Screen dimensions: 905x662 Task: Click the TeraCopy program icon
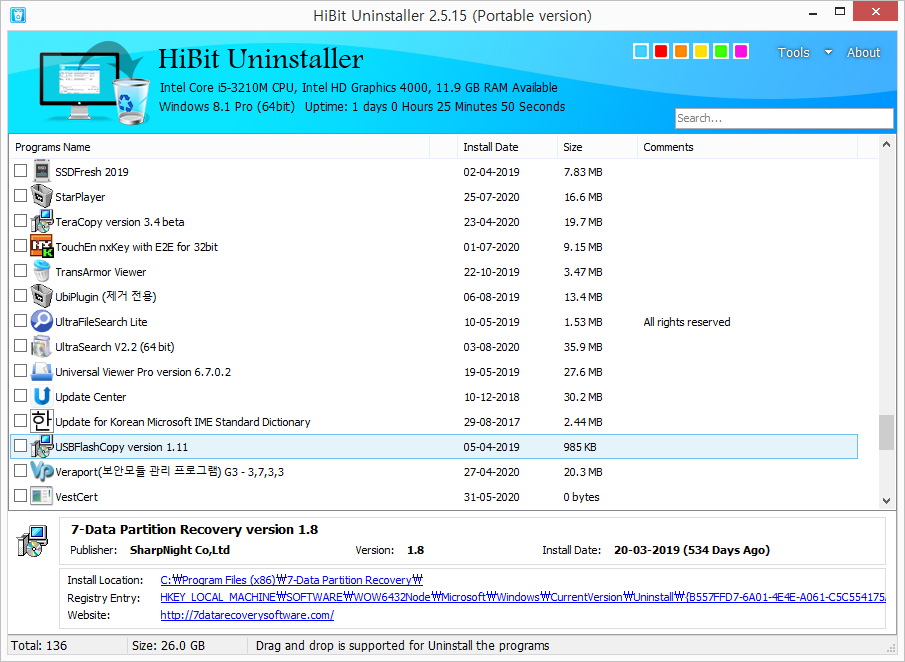(x=42, y=222)
